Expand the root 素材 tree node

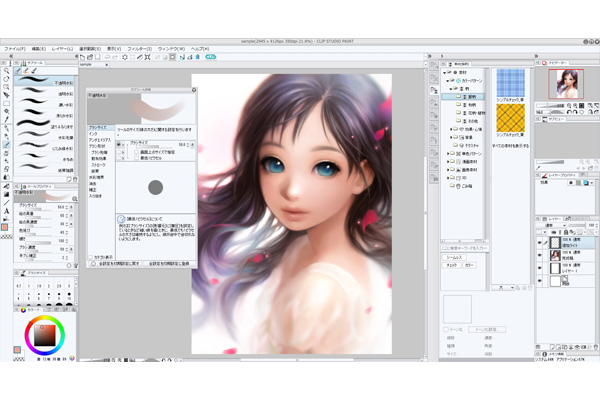coord(441,73)
